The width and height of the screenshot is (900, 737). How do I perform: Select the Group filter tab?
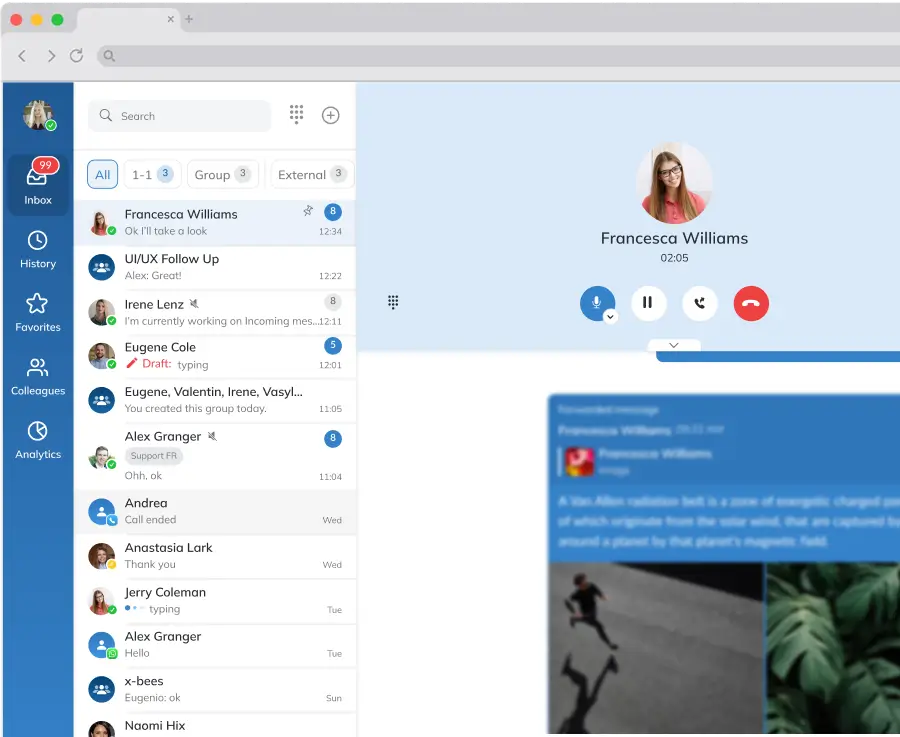(x=222, y=174)
